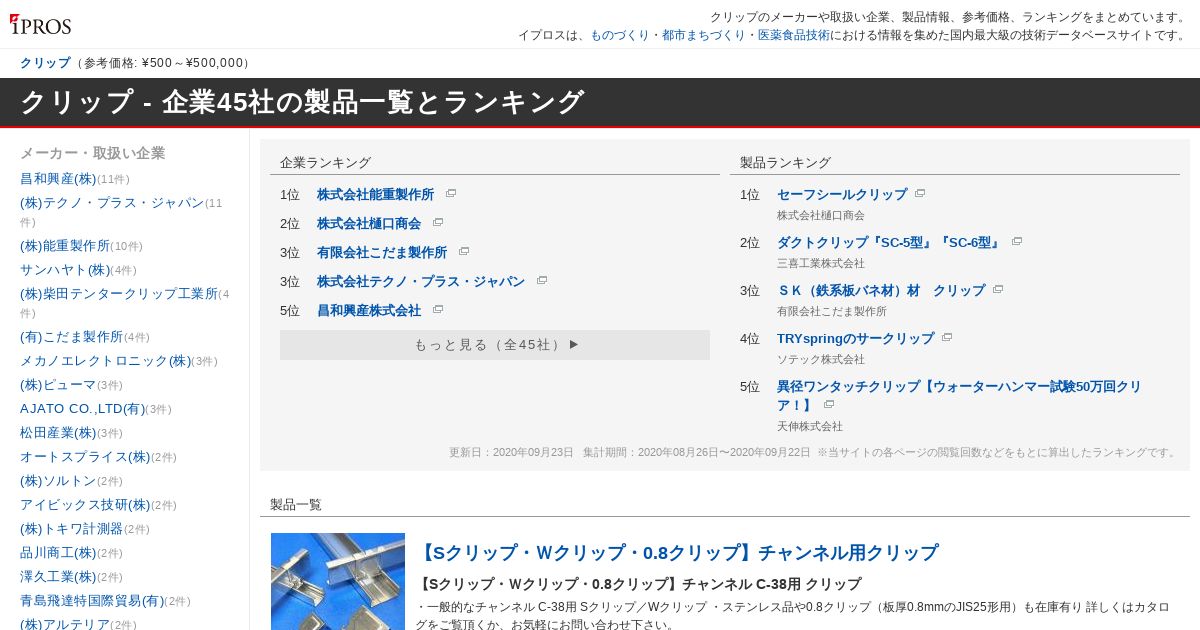The width and height of the screenshot is (1200, 630).
Task: Select sidebar maker メカノエレクトロニック(株)
Action: (105, 361)
